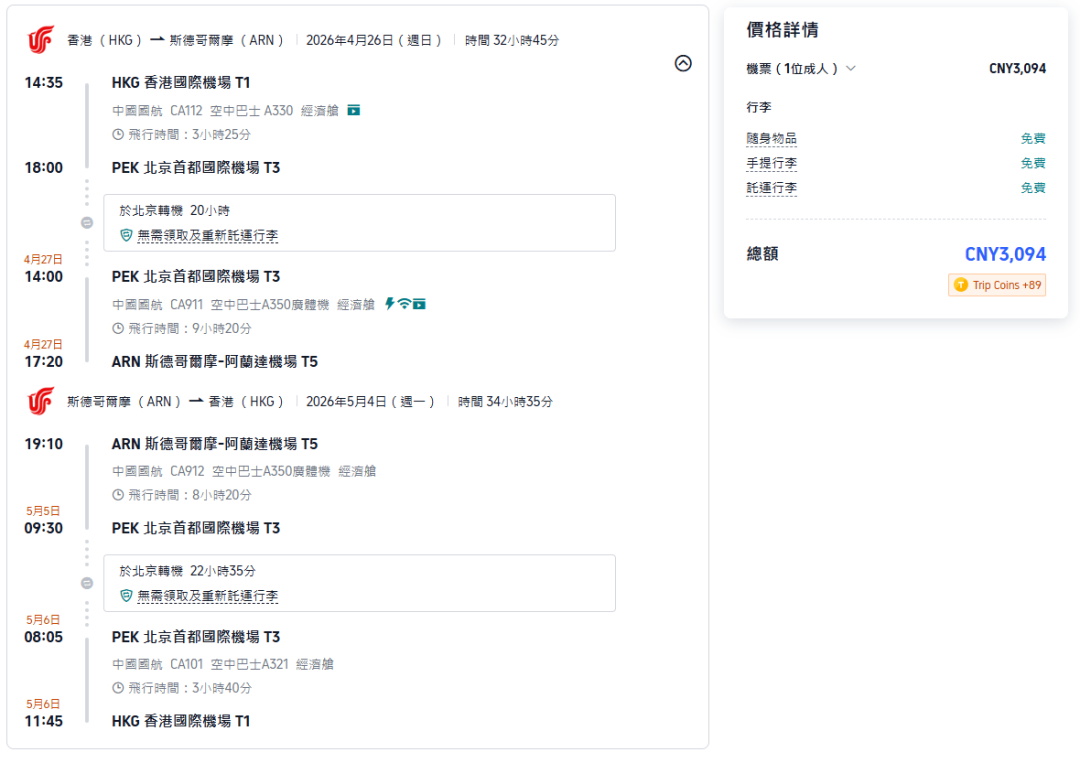
Task: Collapse the second Beijing transfer timeline node
Action: pos(87,583)
